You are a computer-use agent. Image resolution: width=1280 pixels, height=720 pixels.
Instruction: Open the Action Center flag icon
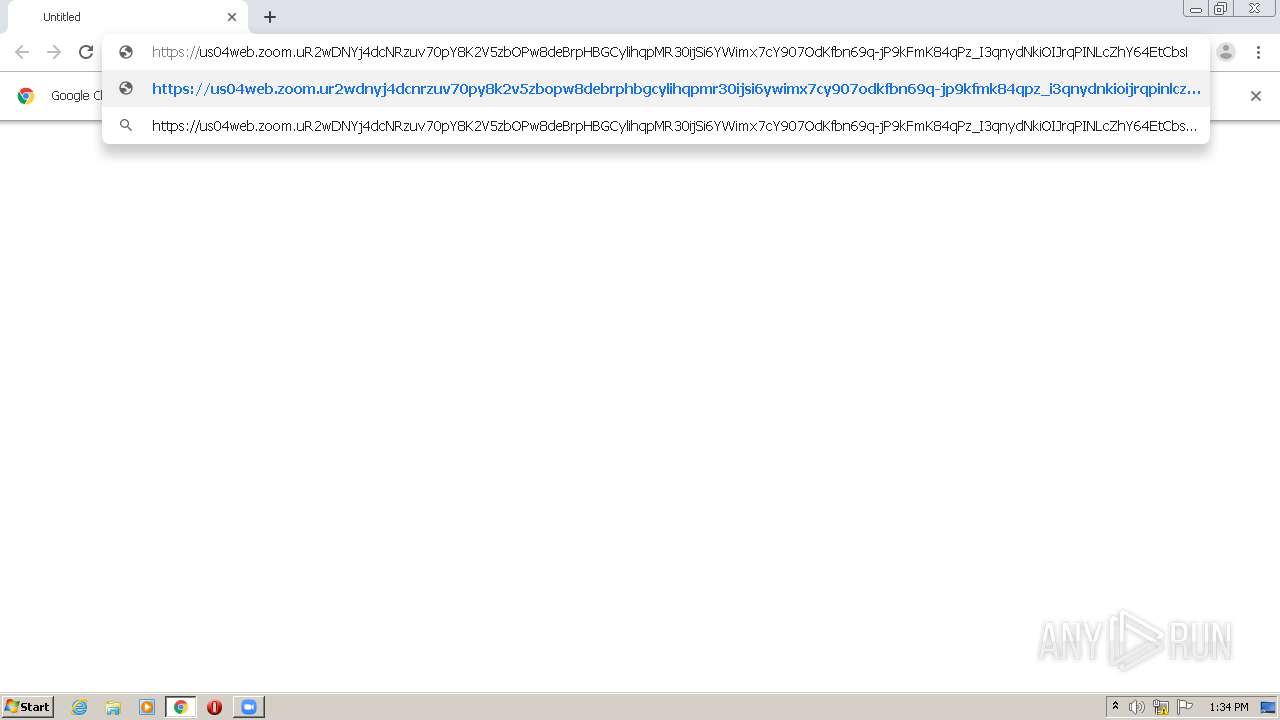coord(1185,707)
